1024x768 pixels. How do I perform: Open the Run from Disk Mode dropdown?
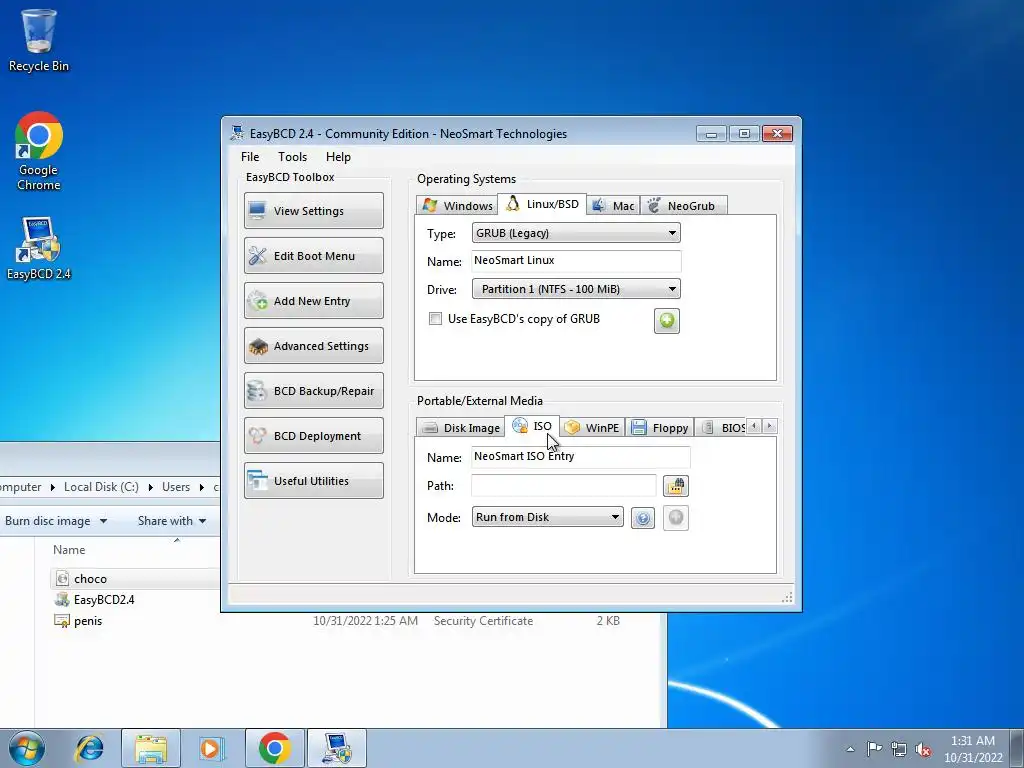(547, 517)
